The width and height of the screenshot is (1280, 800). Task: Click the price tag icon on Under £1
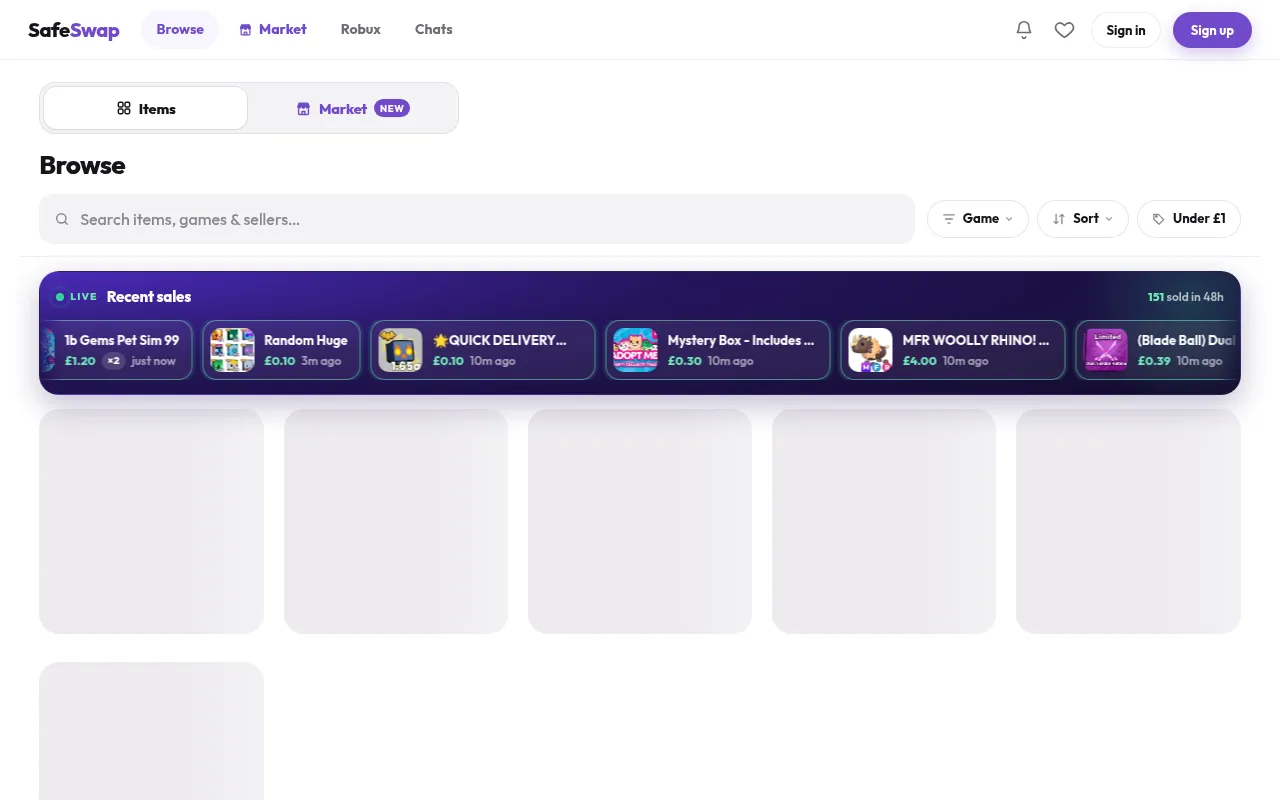1158,219
